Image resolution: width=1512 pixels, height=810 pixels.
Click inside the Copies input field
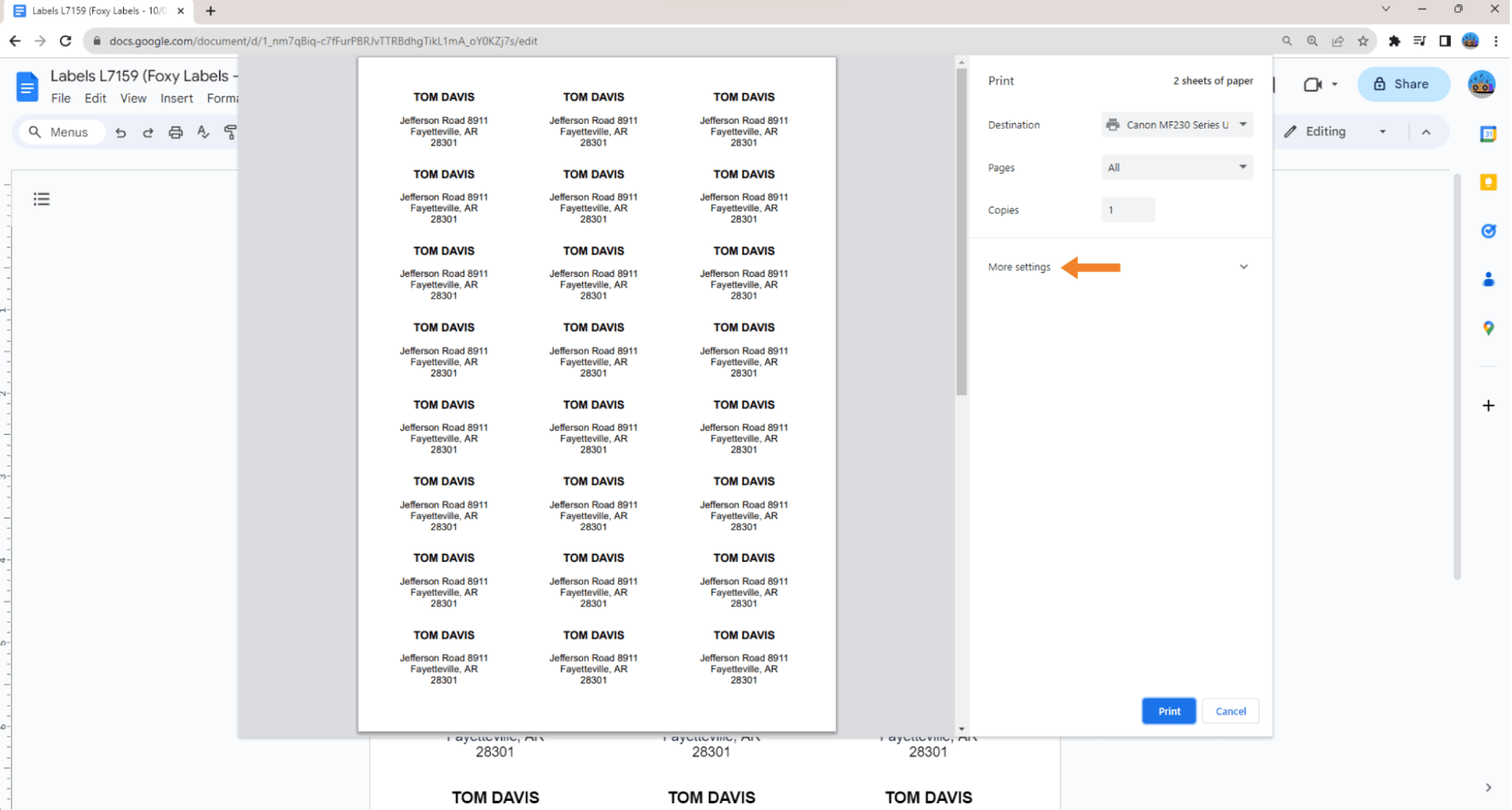[1128, 209]
